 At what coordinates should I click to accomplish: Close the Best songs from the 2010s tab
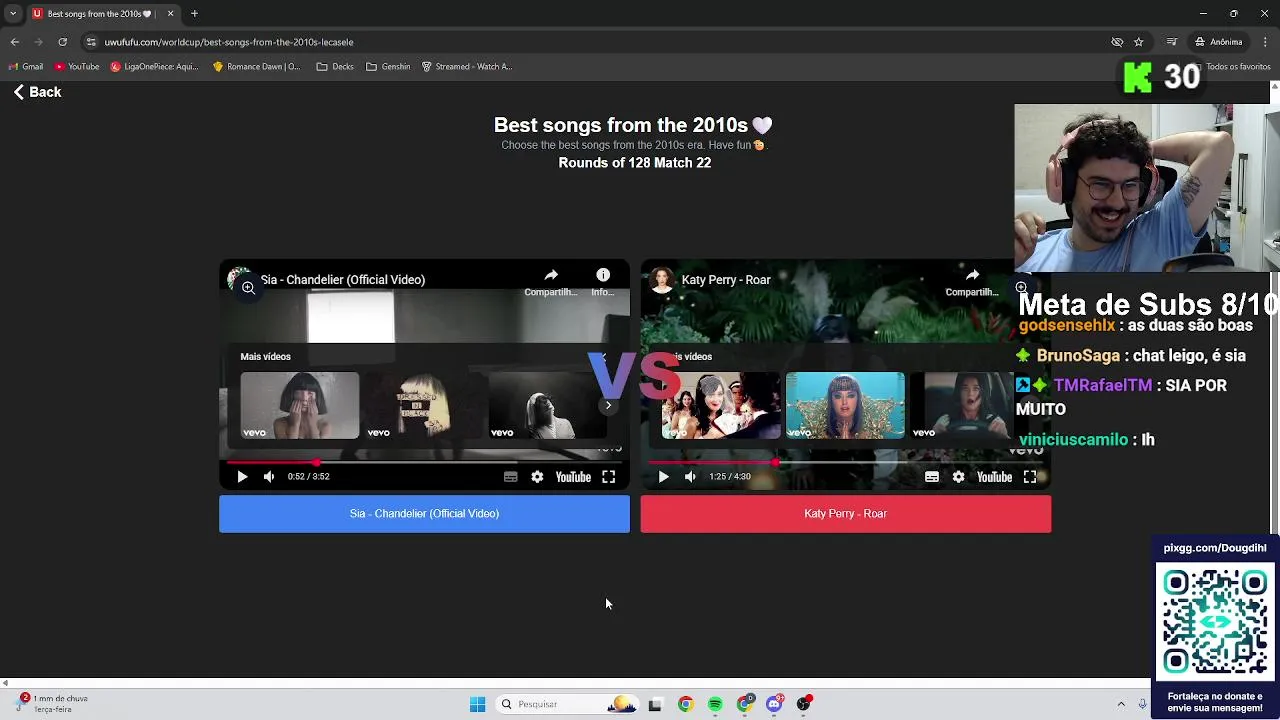tap(170, 14)
